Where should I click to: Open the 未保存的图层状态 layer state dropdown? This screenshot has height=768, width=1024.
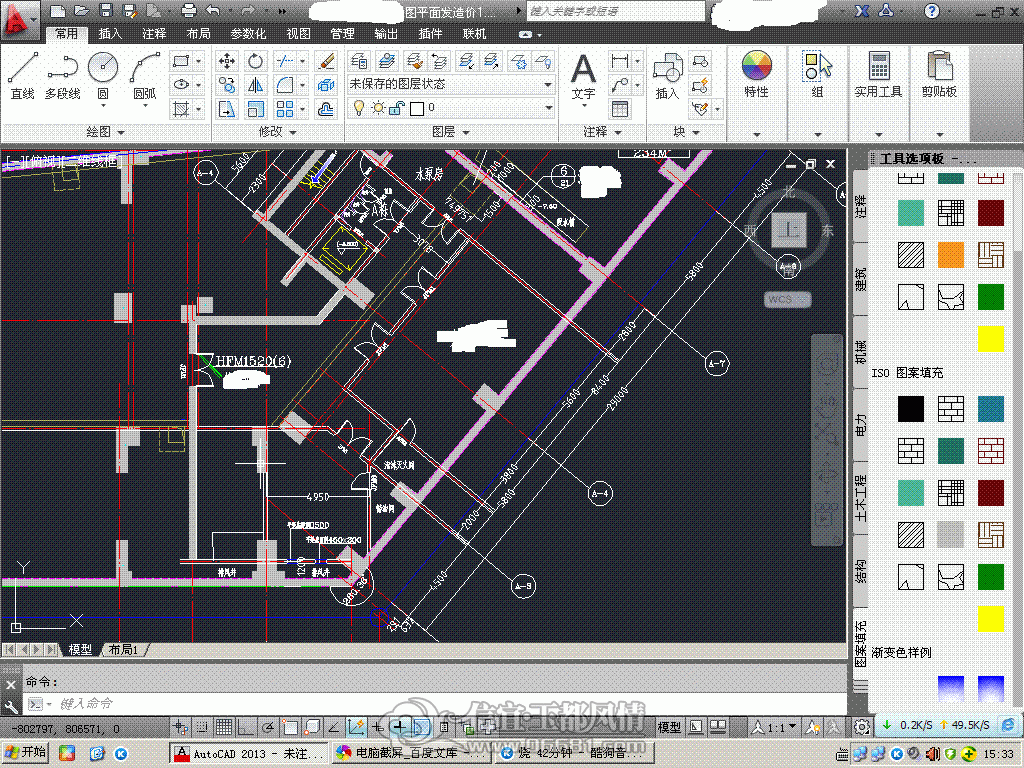point(451,84)
